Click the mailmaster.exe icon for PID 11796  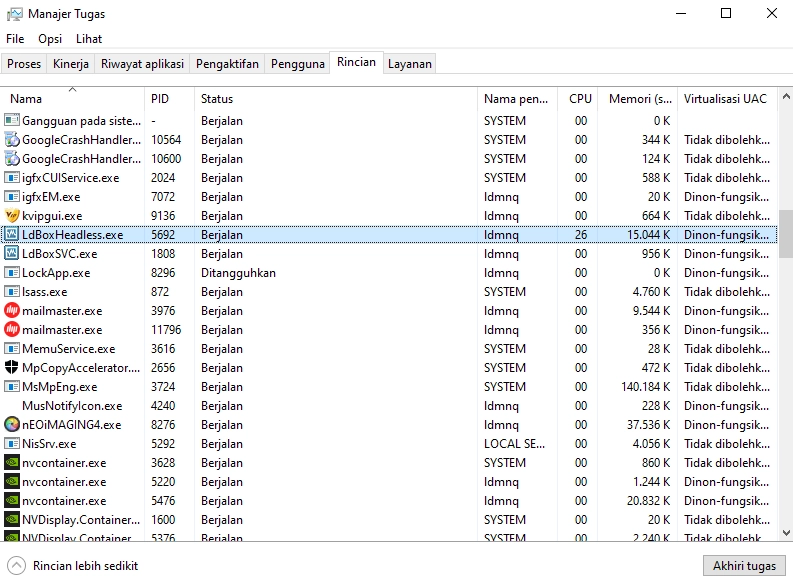(x=12, y=330)
